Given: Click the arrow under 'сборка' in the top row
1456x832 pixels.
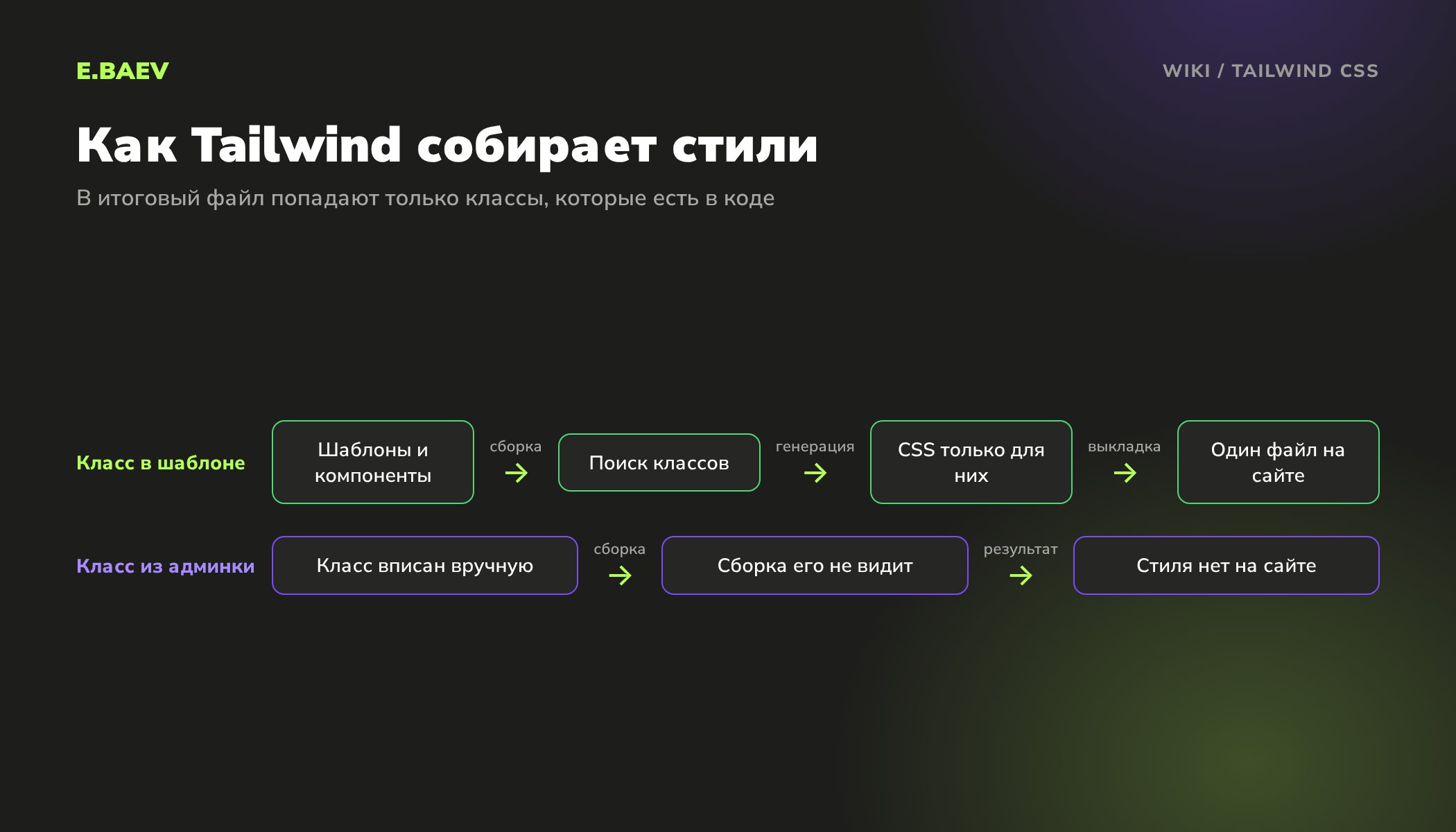Looking at the screenshot, I should pyautogui.click(x=517, y=473).
